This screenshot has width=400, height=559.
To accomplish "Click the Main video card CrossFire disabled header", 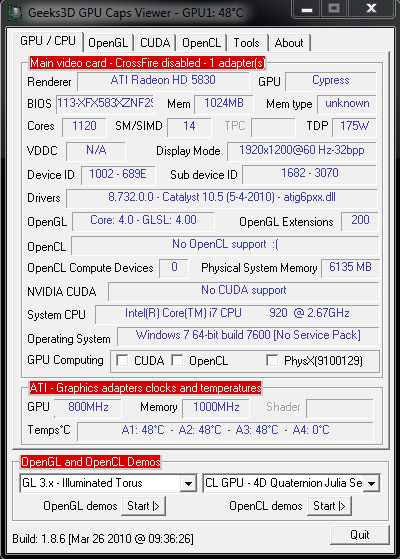I will pyautogui.click(x=148, y=63).
